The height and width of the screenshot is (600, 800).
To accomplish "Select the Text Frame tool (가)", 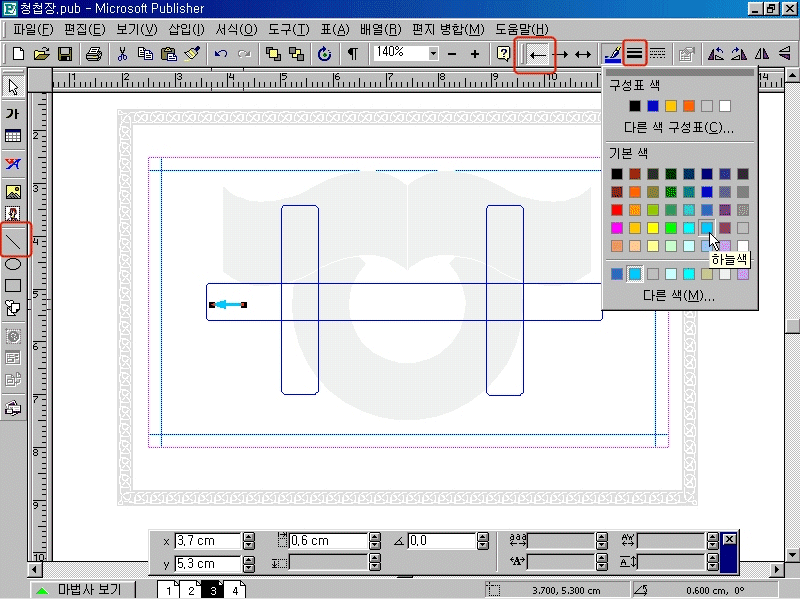I will (x=13, y=113).
